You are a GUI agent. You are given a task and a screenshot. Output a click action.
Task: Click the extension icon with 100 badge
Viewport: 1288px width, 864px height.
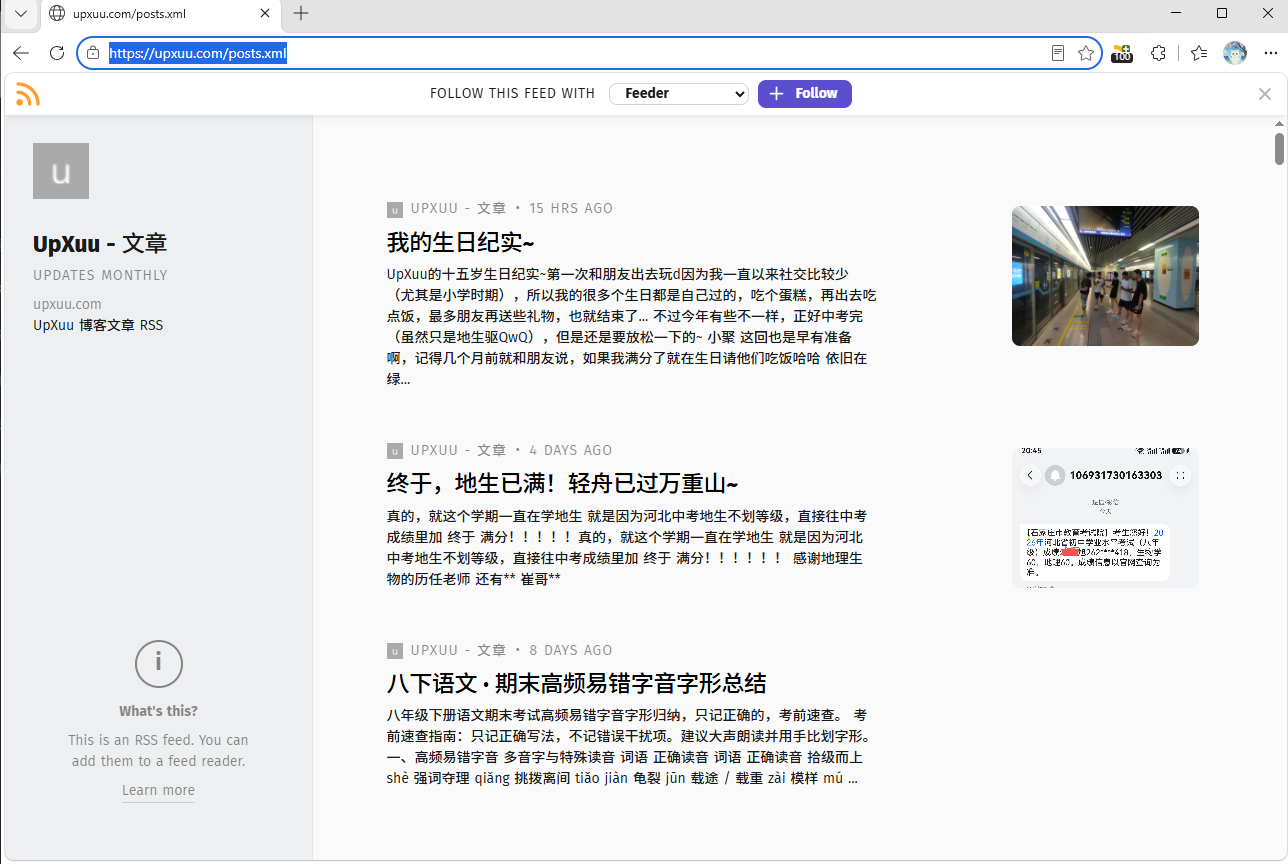(1122, 53)
